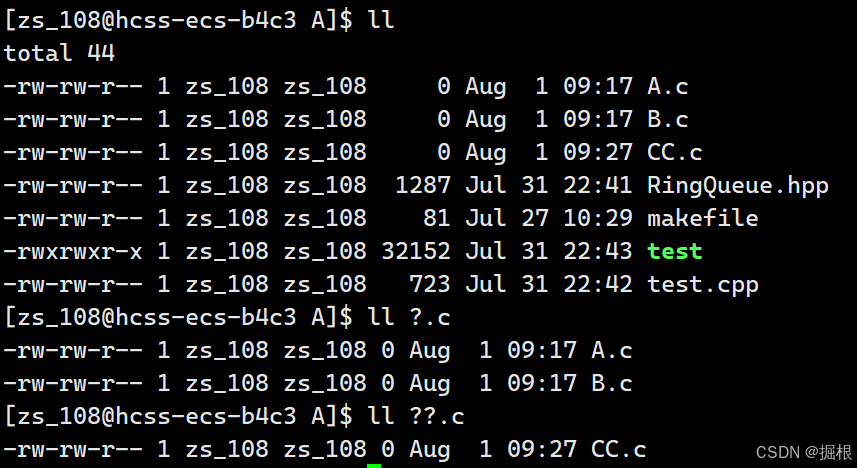Click the makefile filename
This screenshot has height=468, width=857.
pos(702,219)
